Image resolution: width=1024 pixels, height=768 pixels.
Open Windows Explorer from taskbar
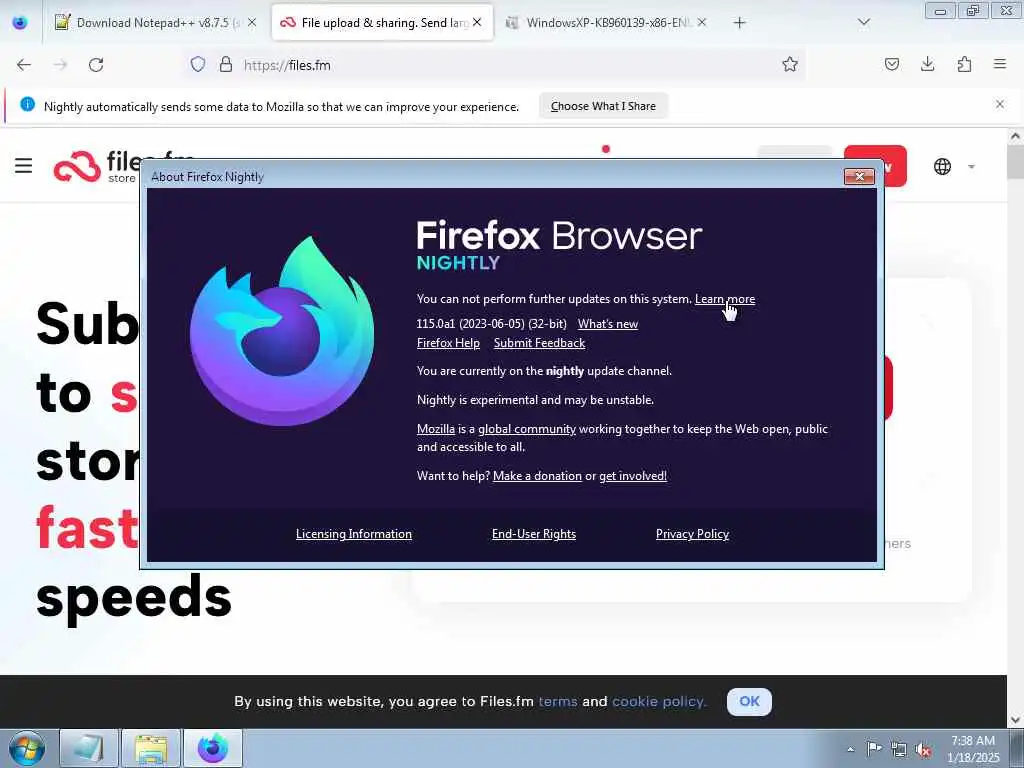pyautogui.click(x=151, y=748)
